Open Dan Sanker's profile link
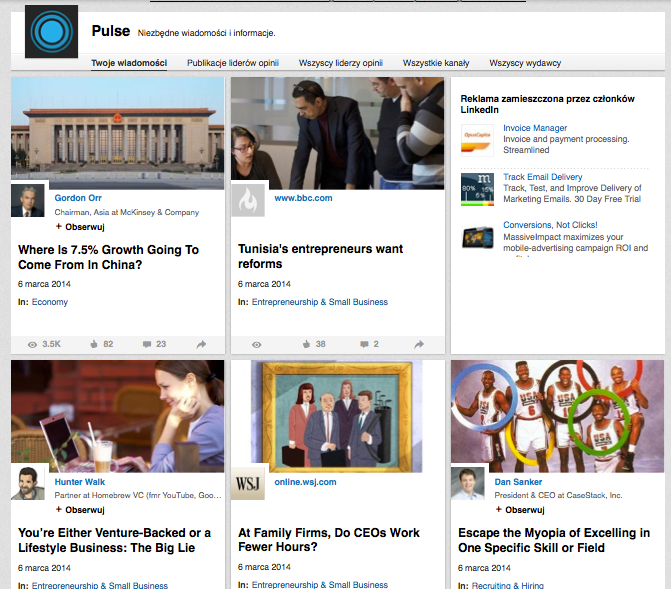The image size is (671, 589). pyautogui.click(x=518, y=482)
